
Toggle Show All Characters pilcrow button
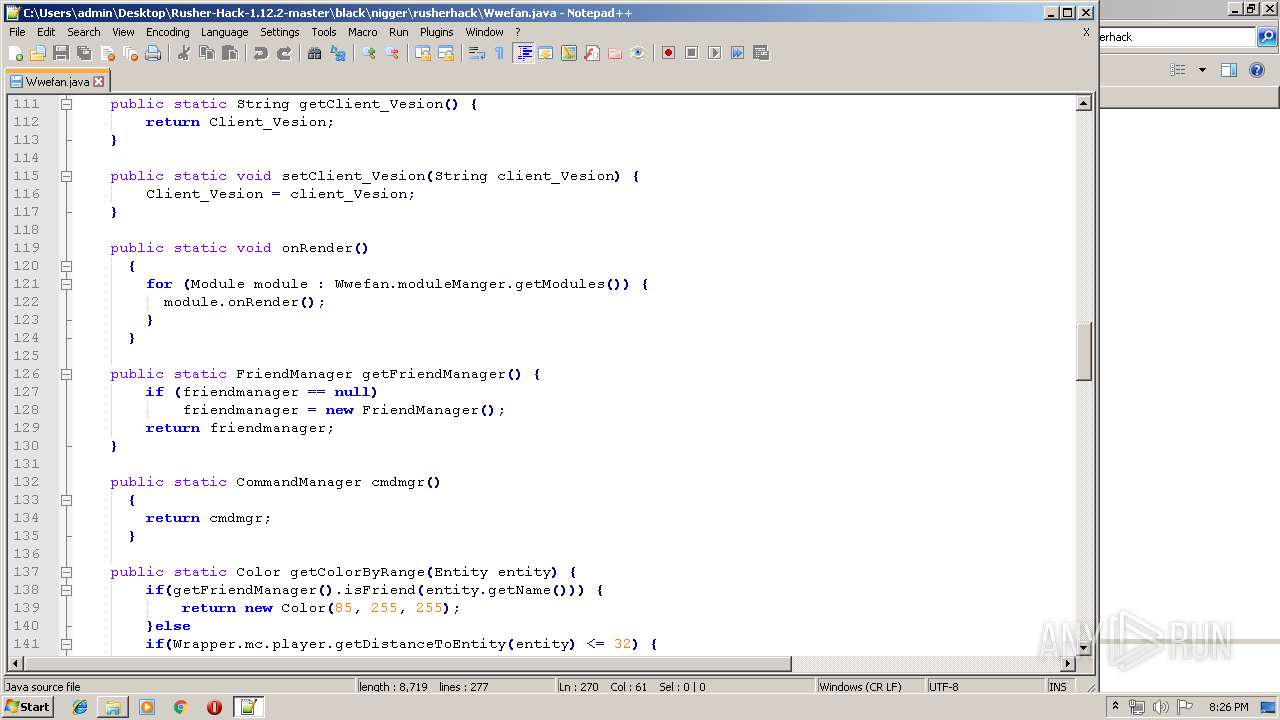pyautogui.click(x=499, y=53)
